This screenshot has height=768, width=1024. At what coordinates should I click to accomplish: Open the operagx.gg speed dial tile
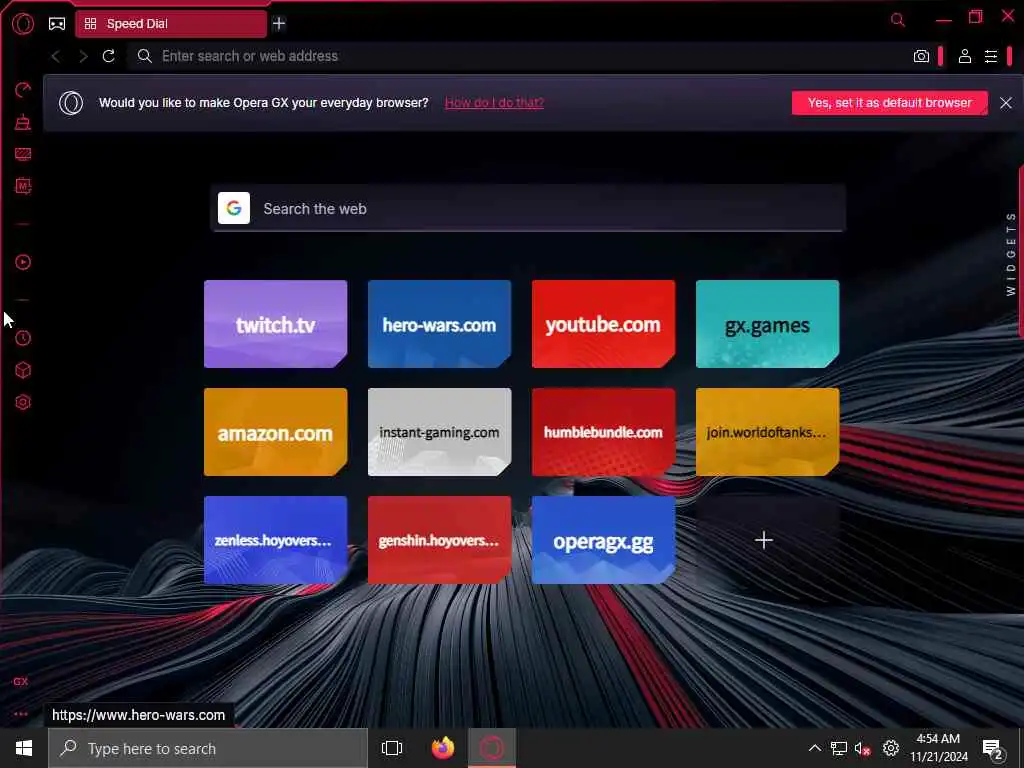(603, 539)
